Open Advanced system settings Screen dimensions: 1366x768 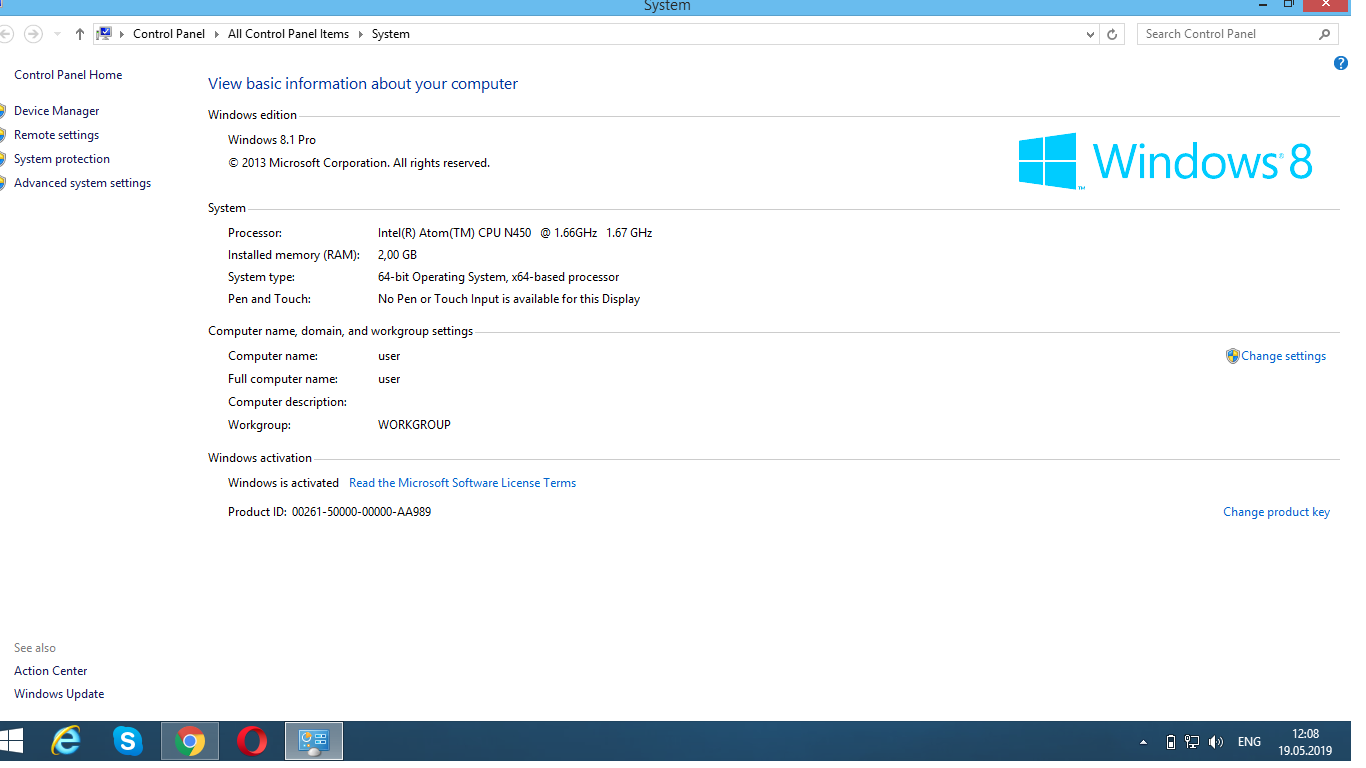(83, 183)
